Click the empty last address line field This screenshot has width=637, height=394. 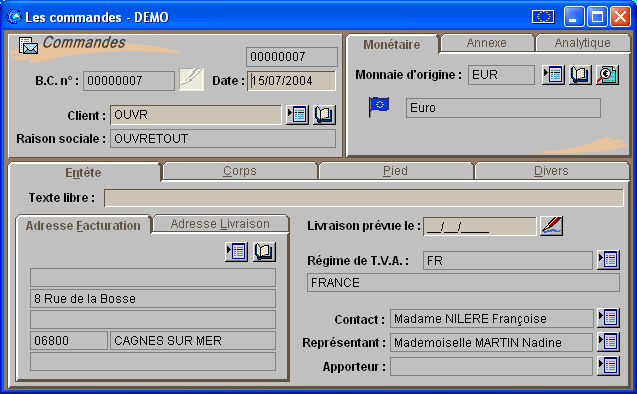click(x=153, y=361)
